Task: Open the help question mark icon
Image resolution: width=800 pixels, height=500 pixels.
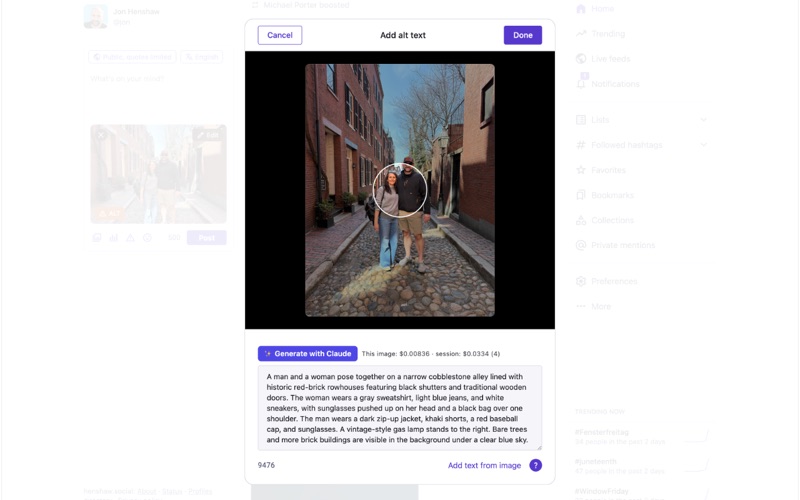Action: click(535, 465)
